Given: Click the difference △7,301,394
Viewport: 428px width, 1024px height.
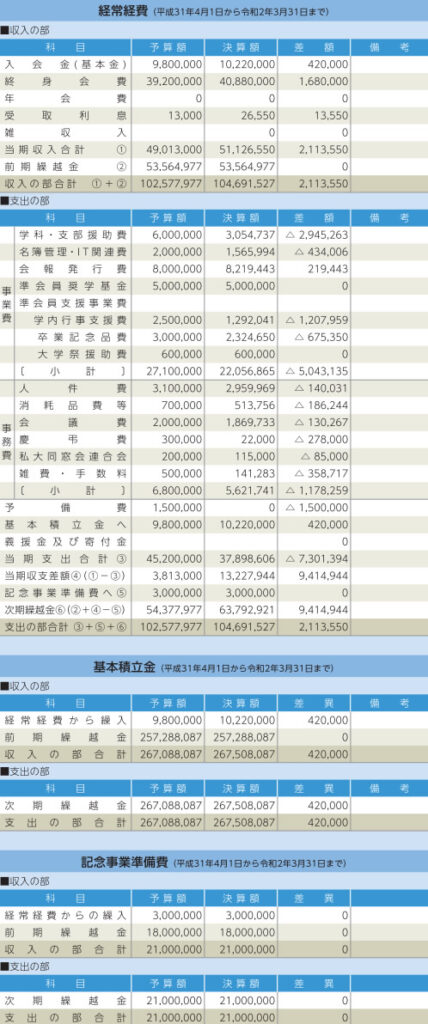Looking at the screenshot, I should pyautogui.click(x=317, y=559).
